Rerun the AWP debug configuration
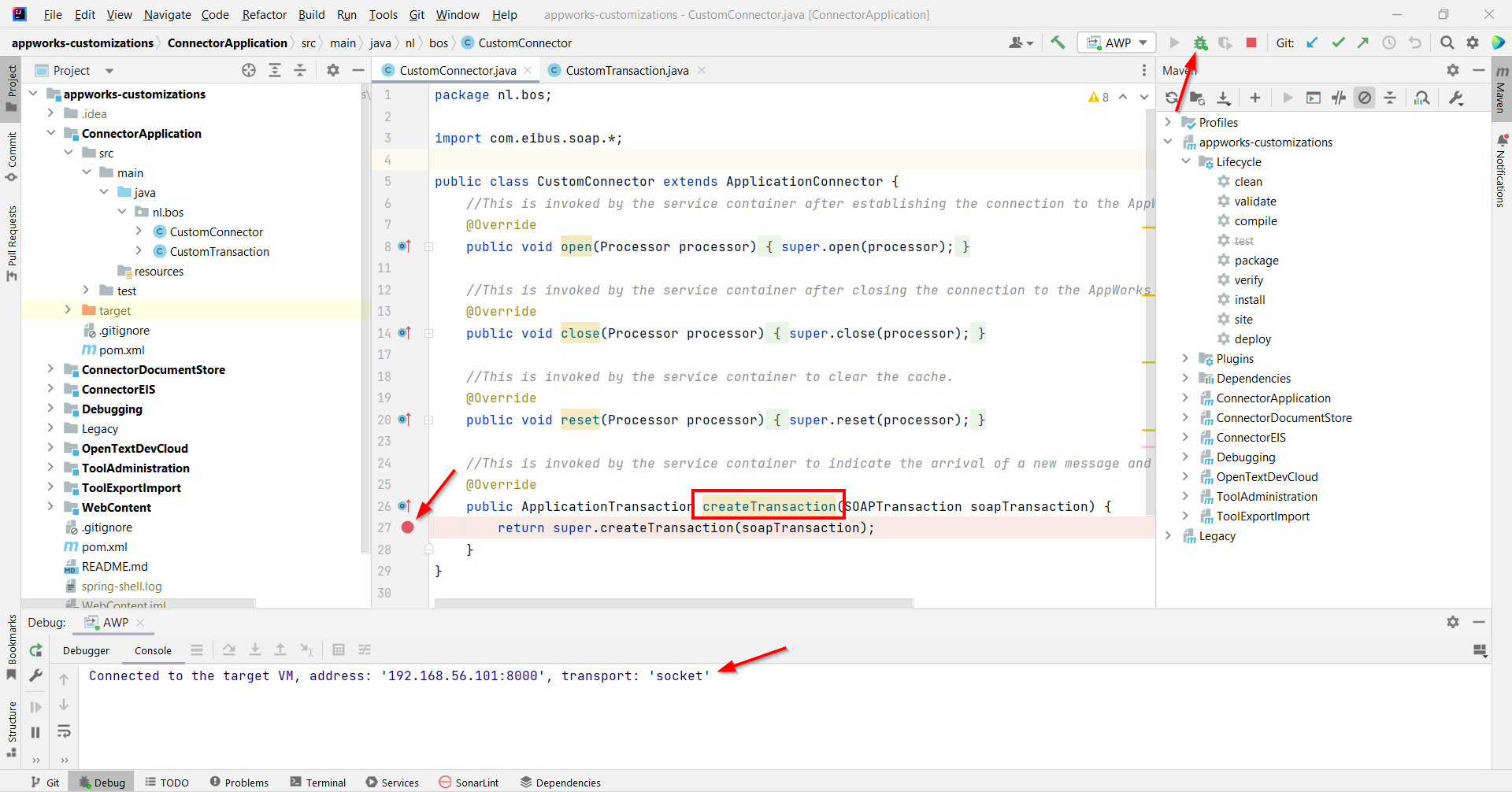1512x792 pixels. point(36,650)
